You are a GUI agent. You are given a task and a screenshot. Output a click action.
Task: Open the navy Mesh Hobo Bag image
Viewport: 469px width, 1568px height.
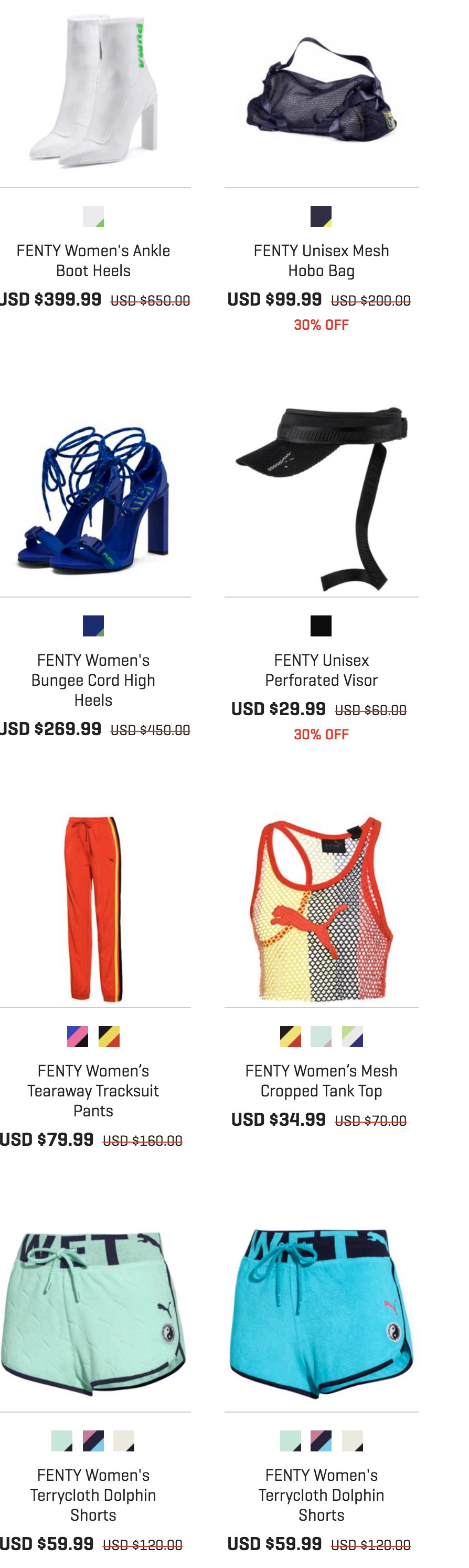321,91
